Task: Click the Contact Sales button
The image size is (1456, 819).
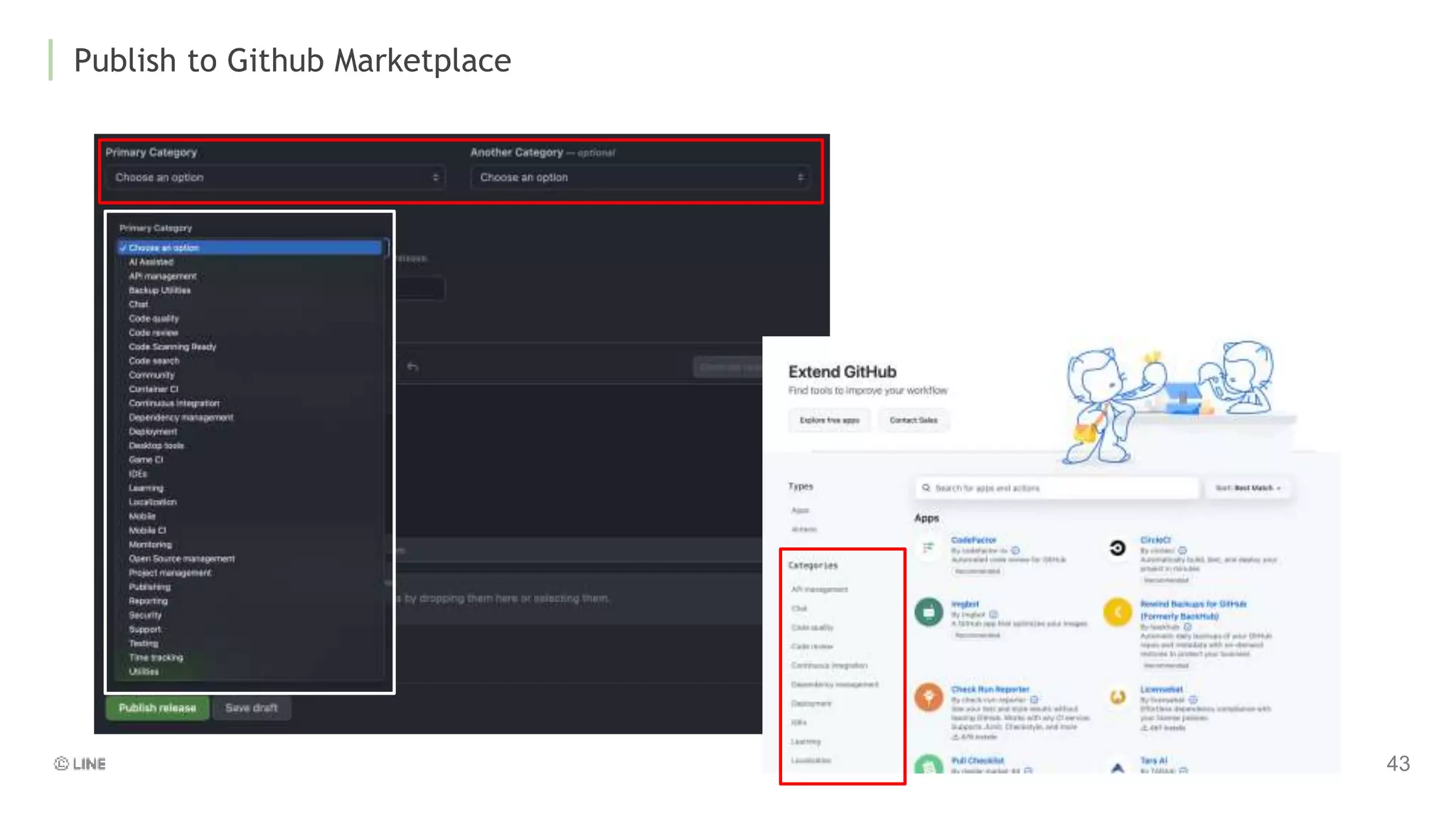Action: (x=913, y=420)
